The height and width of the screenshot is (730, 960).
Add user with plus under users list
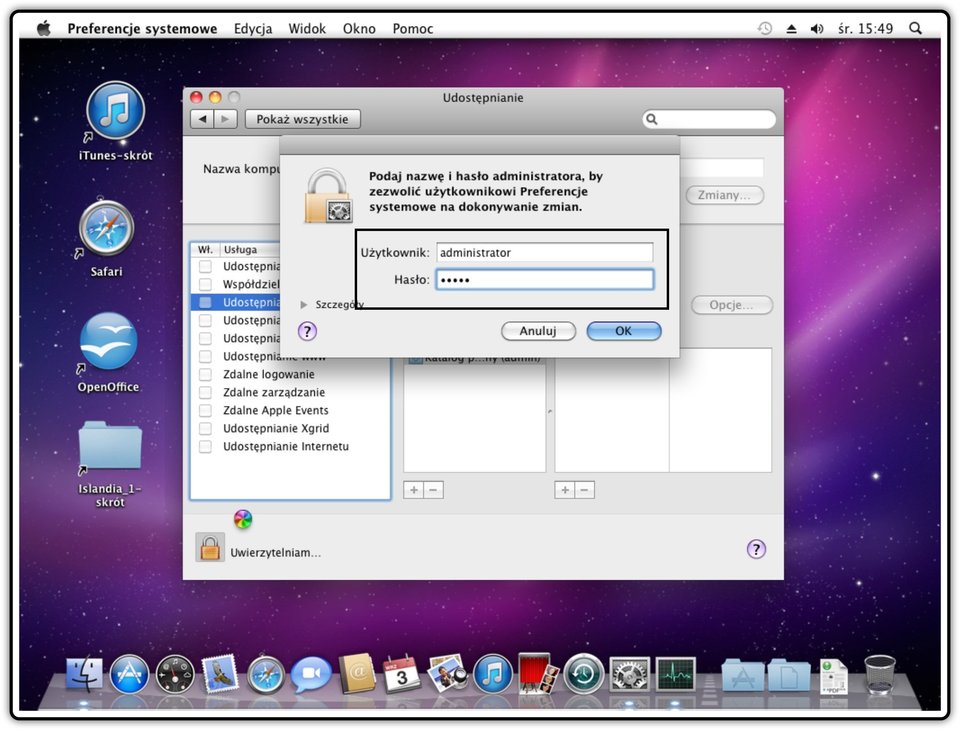coord(564,490)
